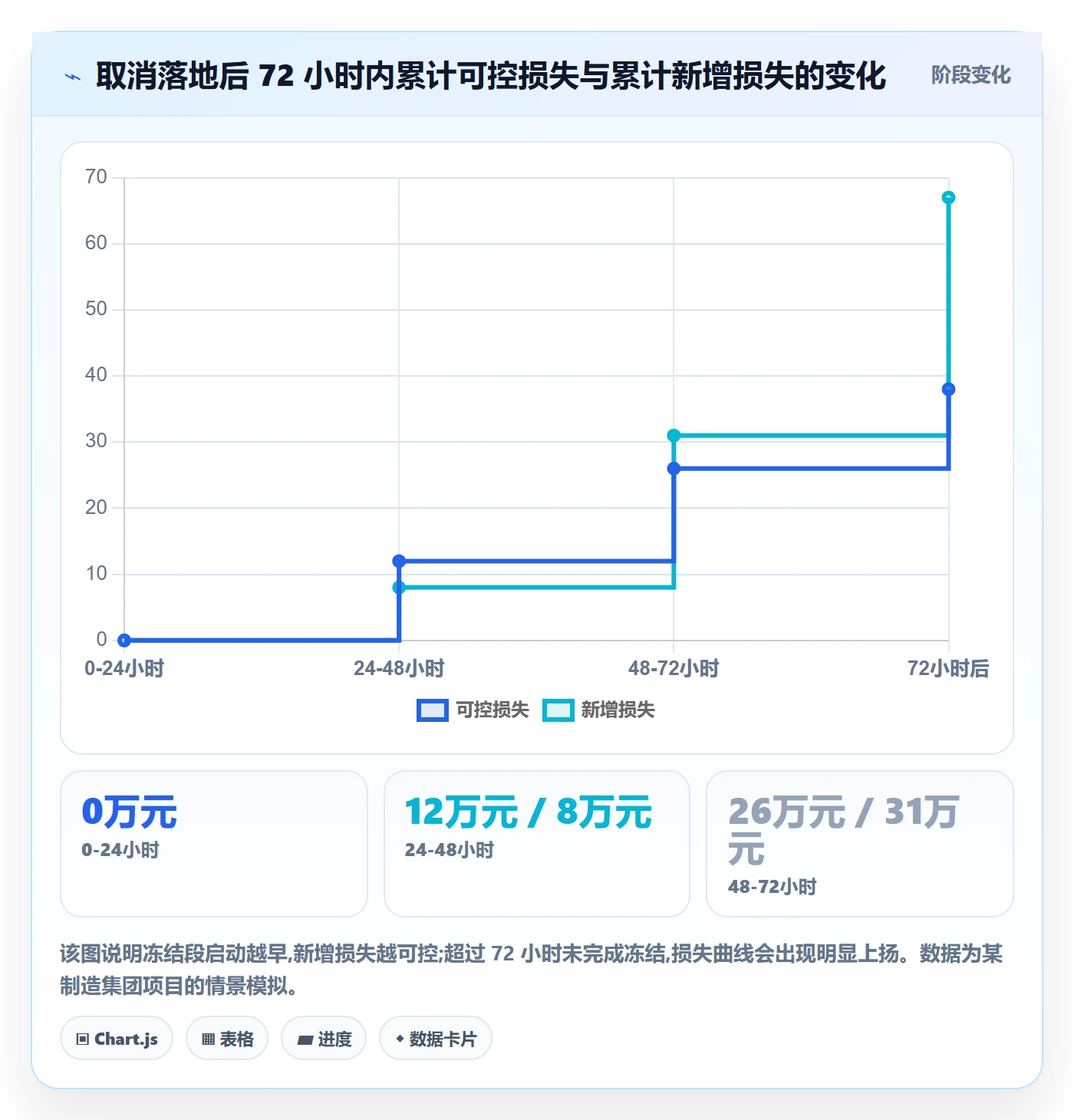Toggle 可控损失 legend color box
This screenshot has width=1074, height=1120.
coord(432,710)
